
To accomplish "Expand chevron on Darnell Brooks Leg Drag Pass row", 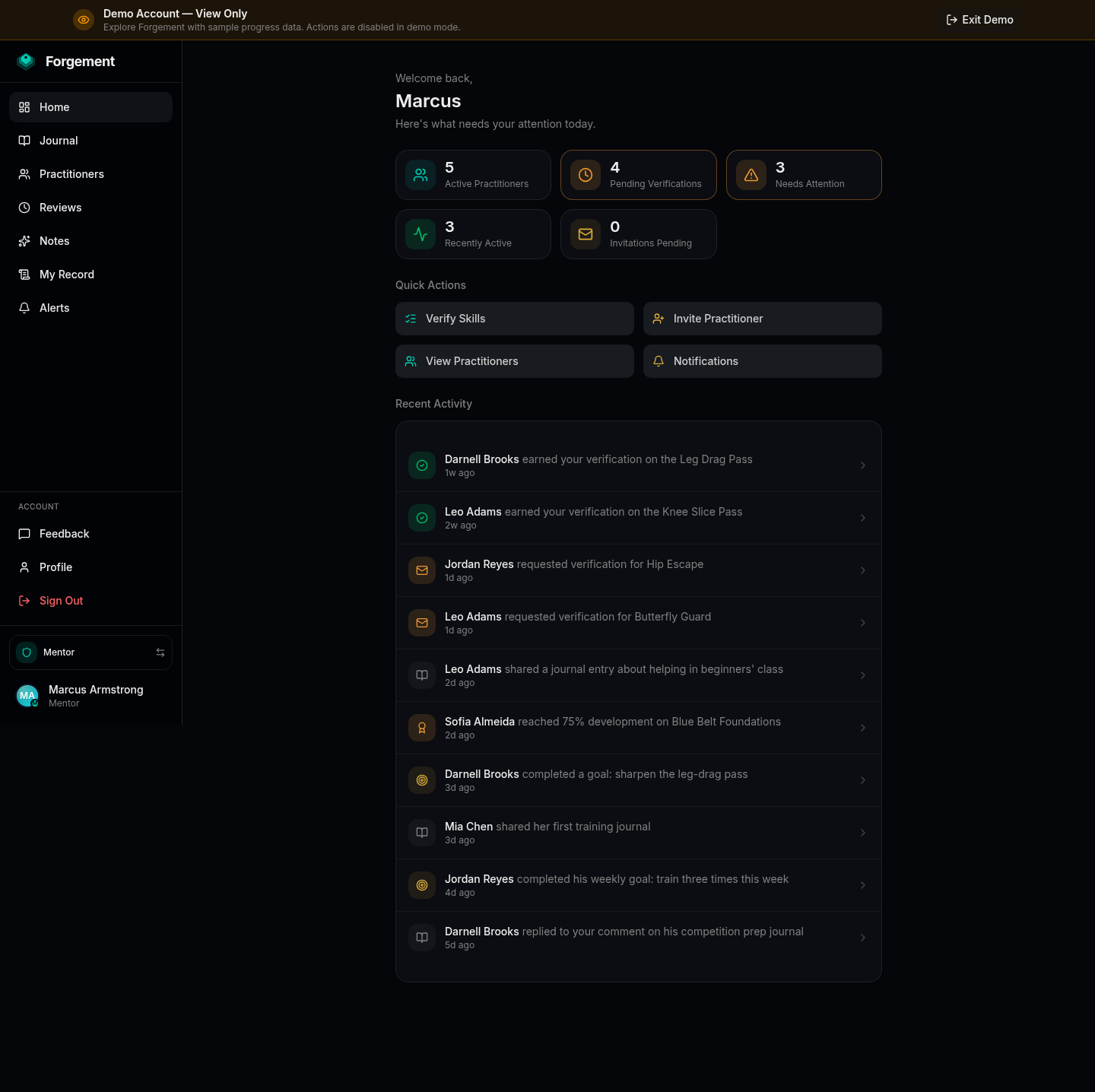I will (863, 465).
